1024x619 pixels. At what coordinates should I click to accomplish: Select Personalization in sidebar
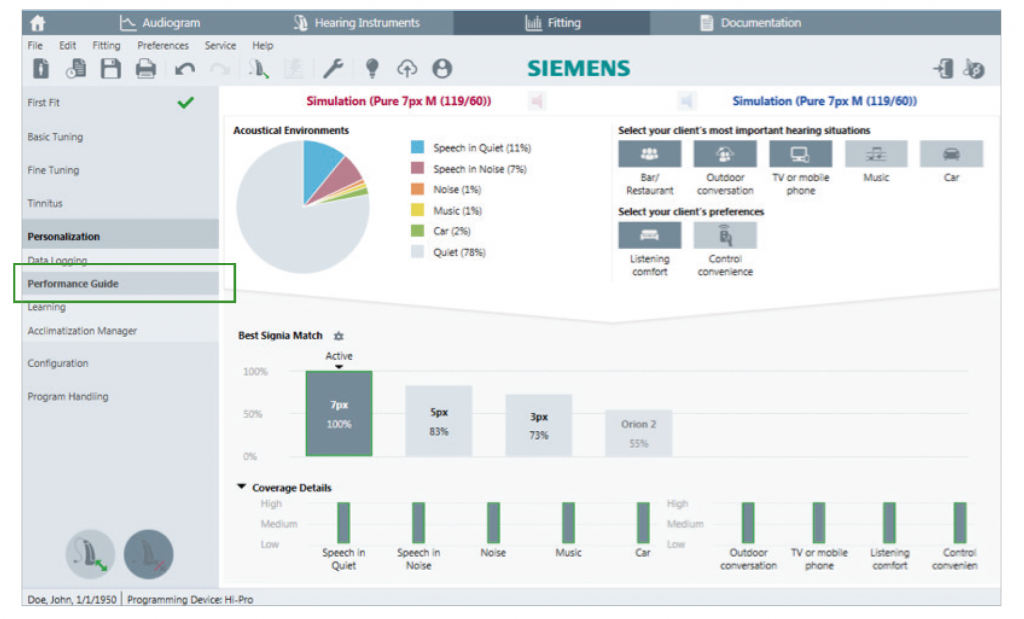click(x=120, y=236)
